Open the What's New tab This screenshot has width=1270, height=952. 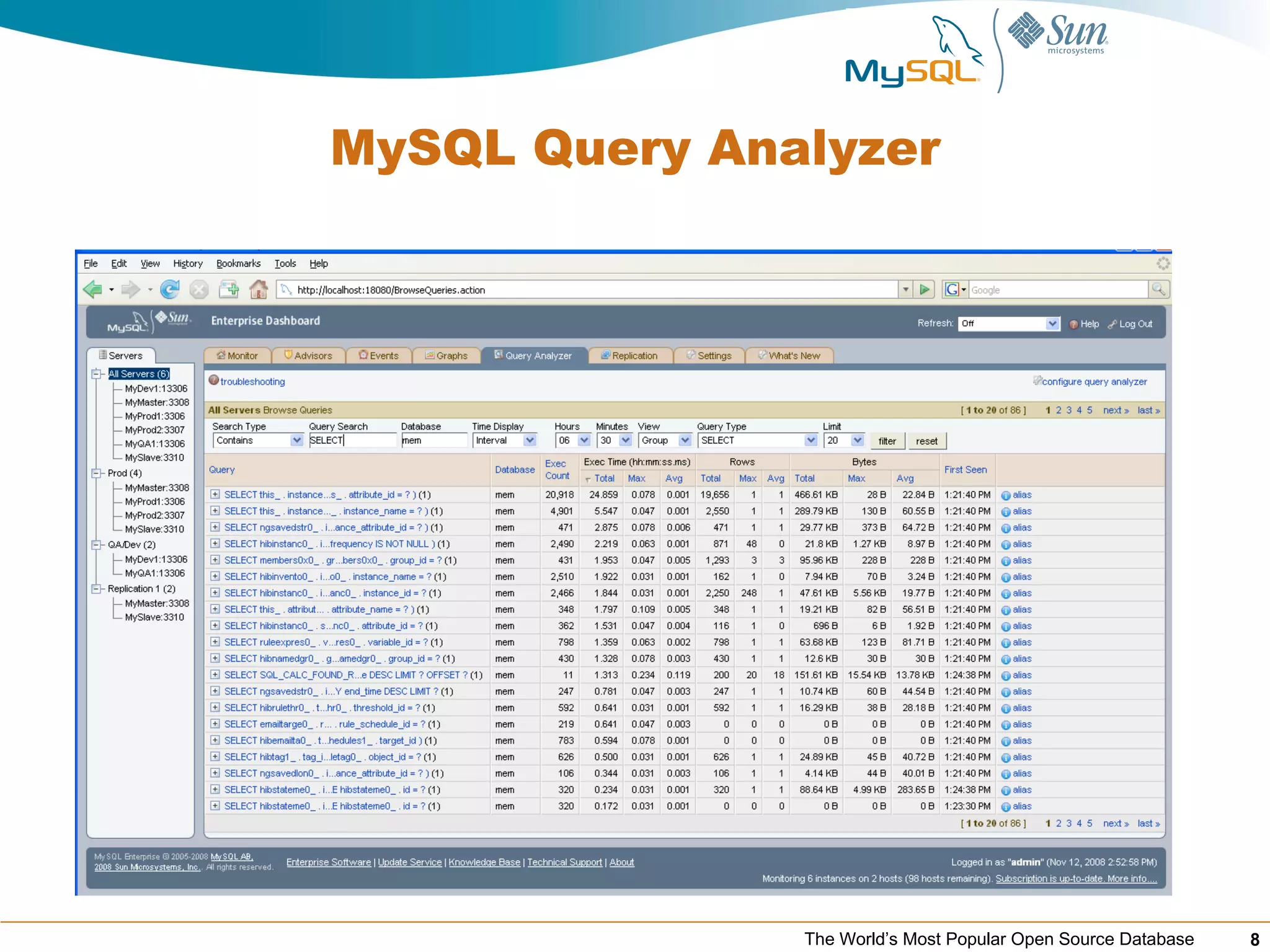(x=789, y=356)
